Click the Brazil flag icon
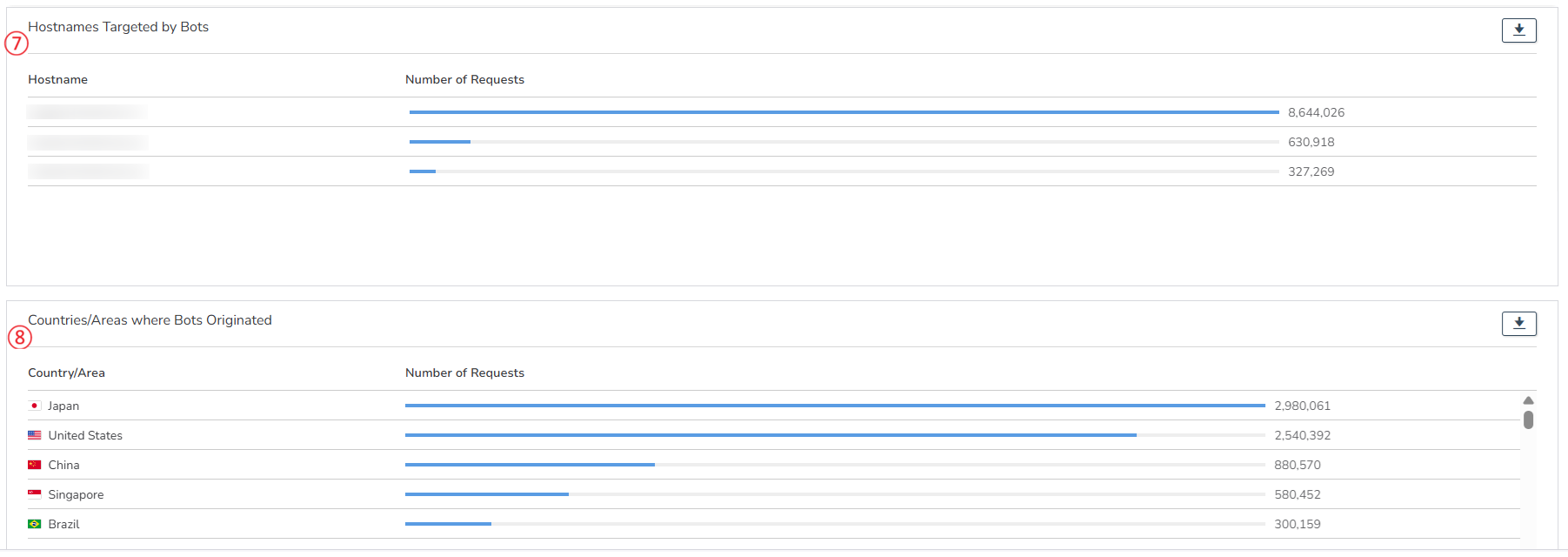 (x=35, y=524)
